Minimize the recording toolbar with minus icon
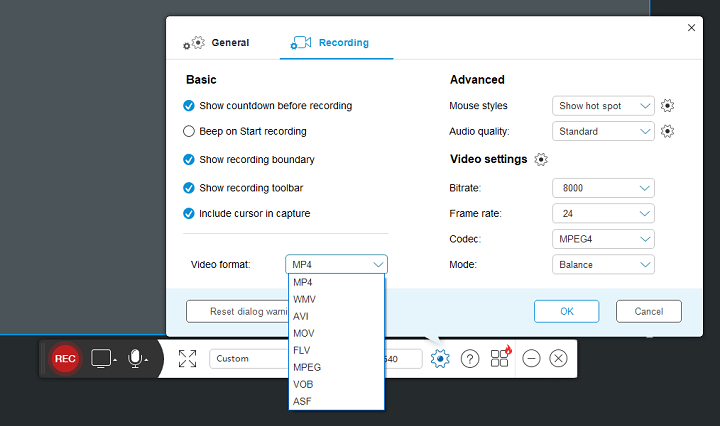This screenshot has width=720, height=426. [x=531, y=359]
